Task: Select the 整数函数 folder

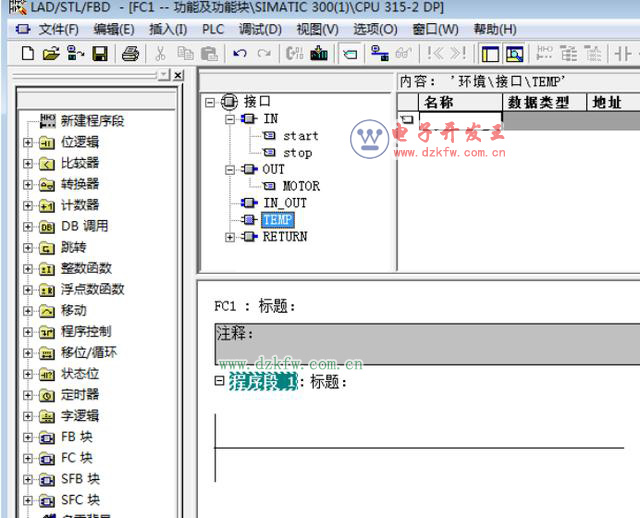Action: (86, 269)
